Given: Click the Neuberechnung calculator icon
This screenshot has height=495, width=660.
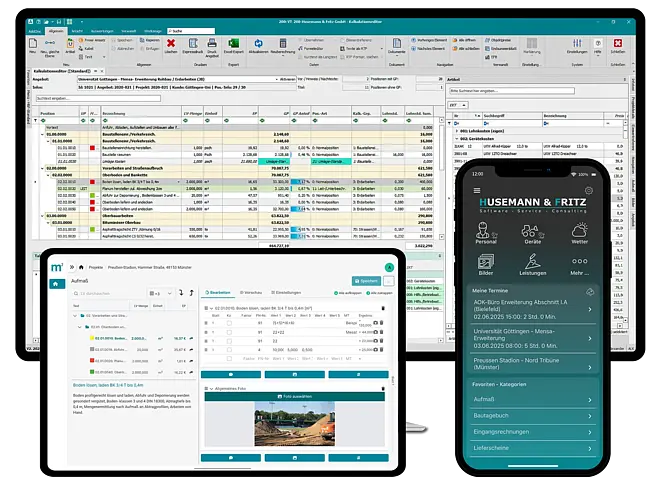Looking at the screenshot, I should coord(283,43).
